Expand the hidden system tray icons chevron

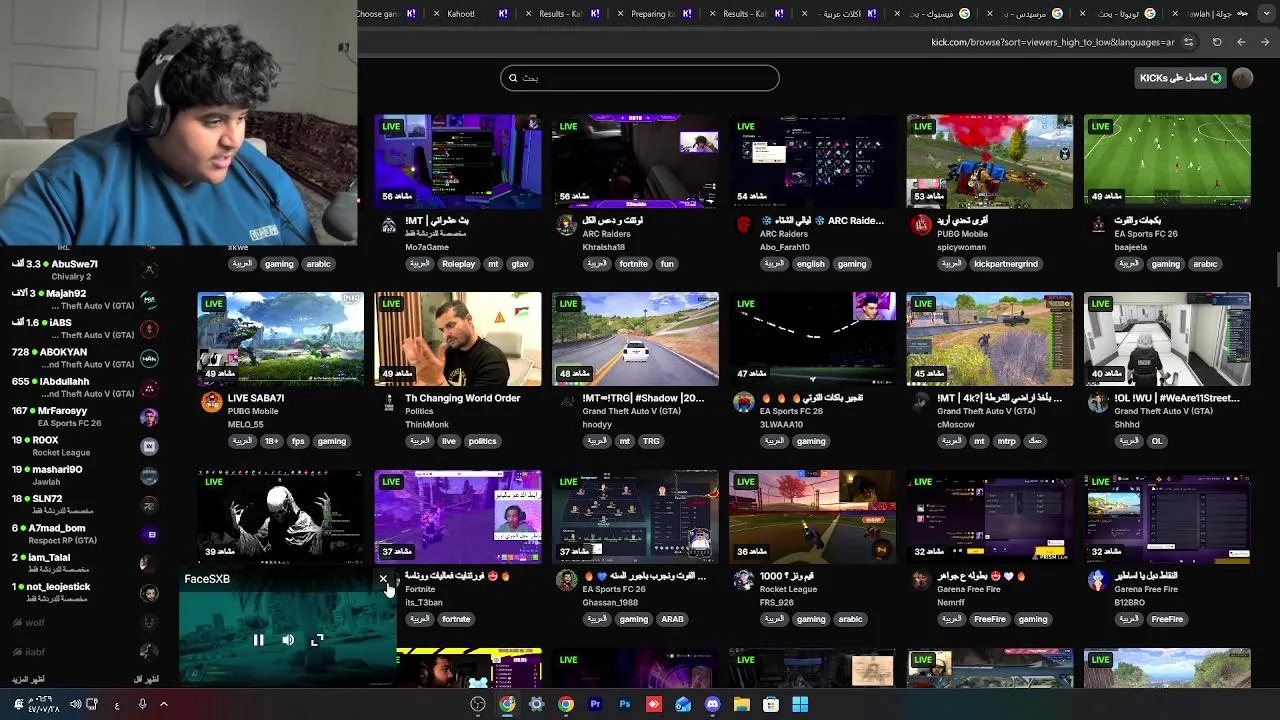point(164,704)
